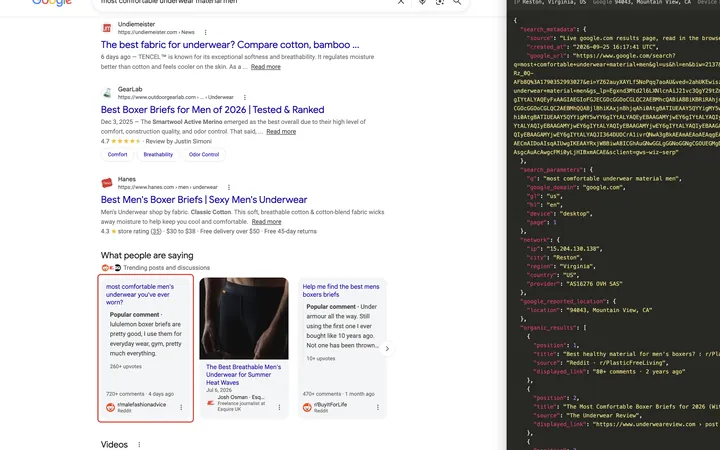
Task: Click the magnifier search icon in search bar
Action: pos(457,2)
